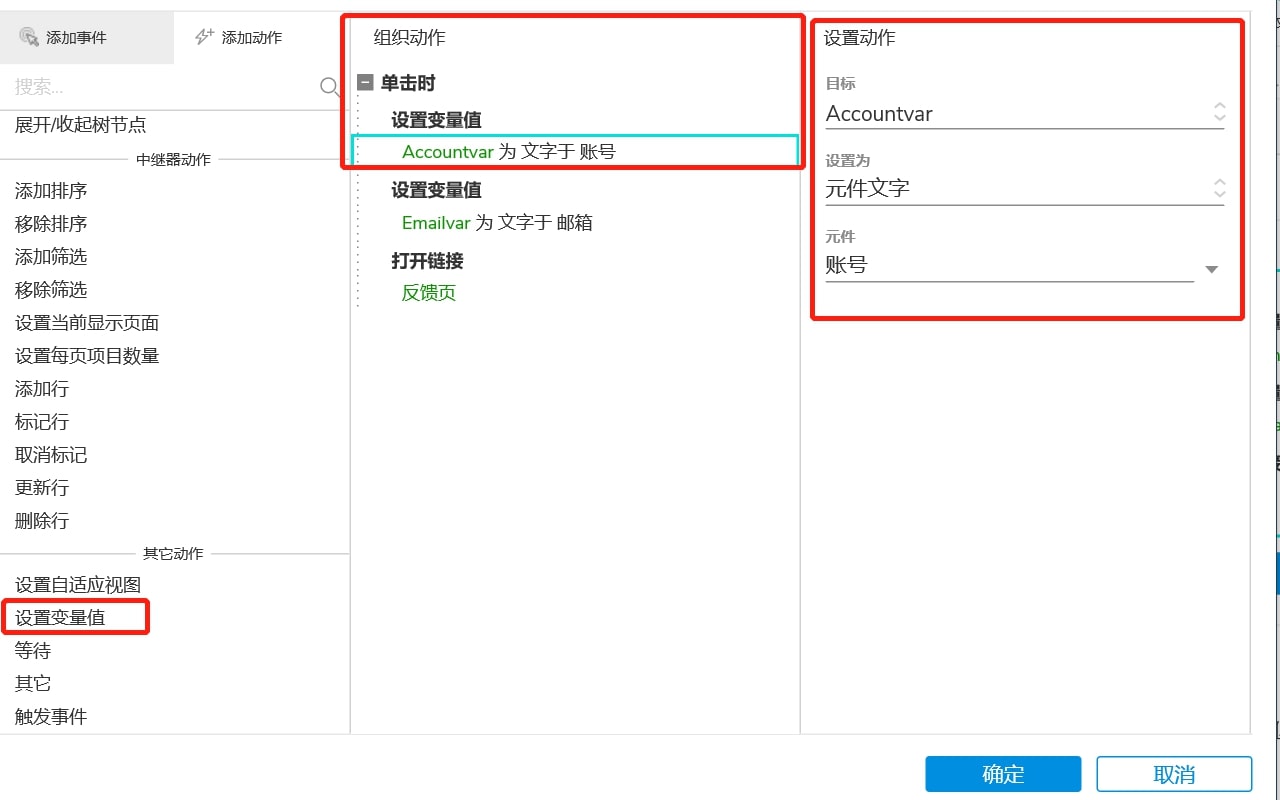
Task: Select 添加排序 action
Action: (51, 191)
